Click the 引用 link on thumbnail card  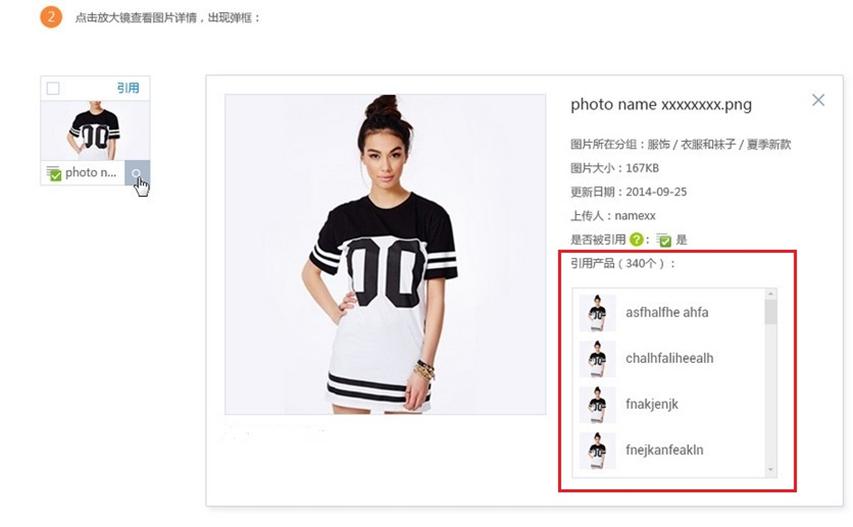pos(128,88)
